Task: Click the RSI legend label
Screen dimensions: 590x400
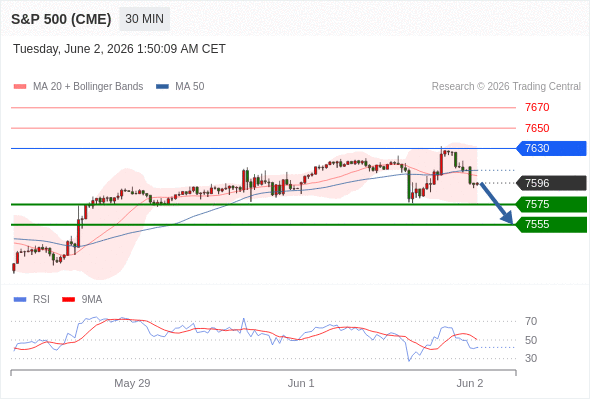Action: pyautogui.click(x=41, y=300)
